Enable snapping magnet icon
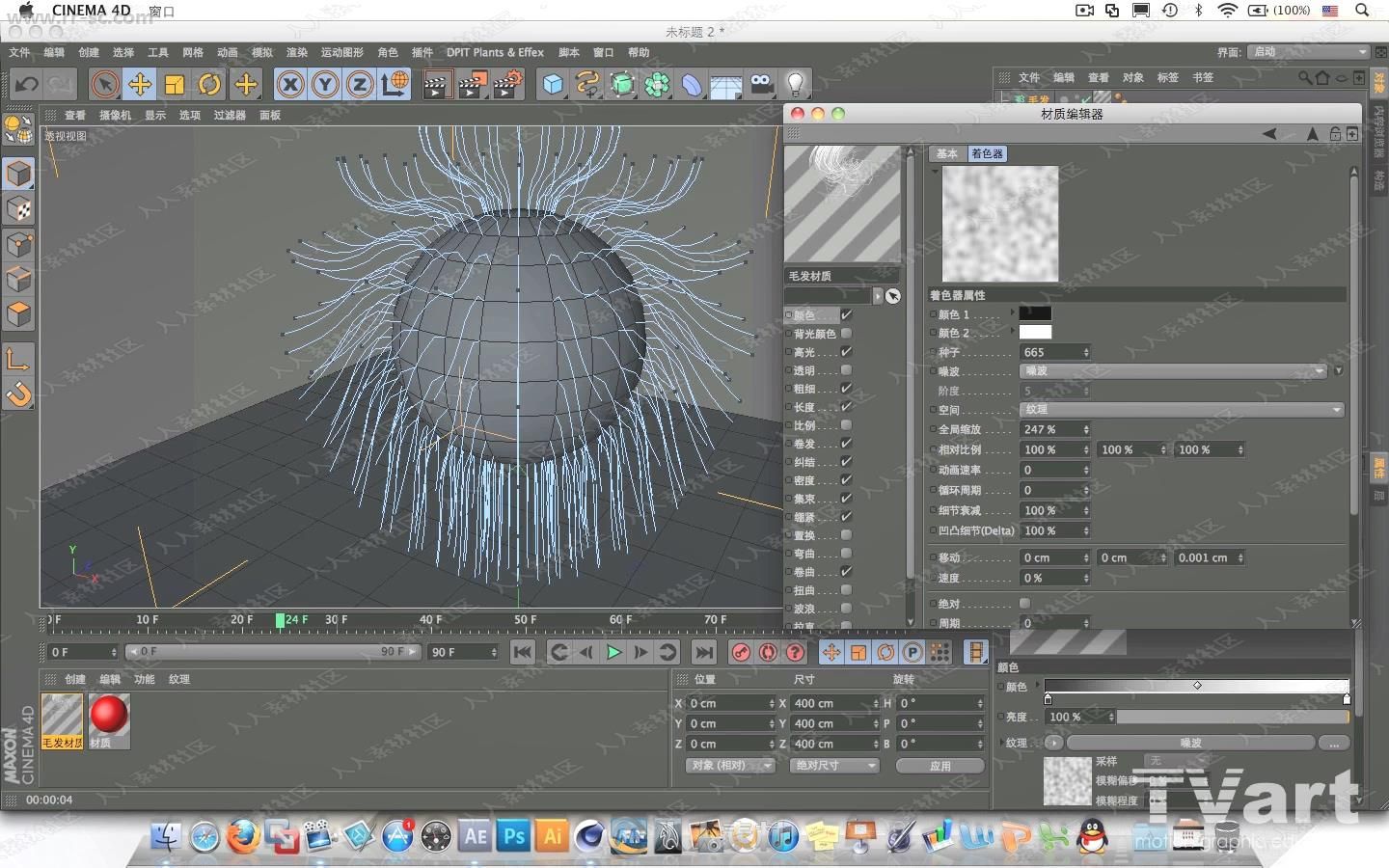1389x868 pixels. pos(18,394)
